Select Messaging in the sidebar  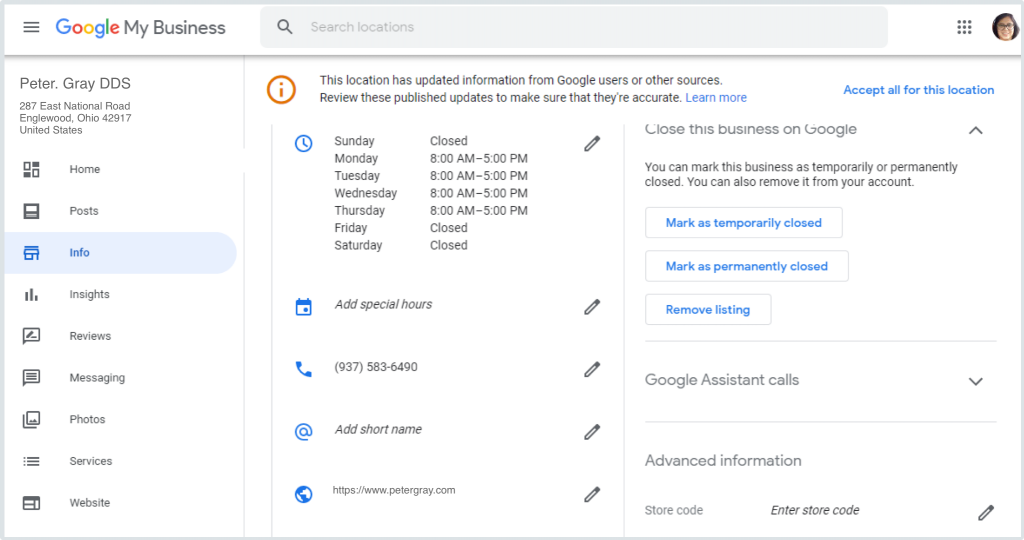click(x=97, y=378)
